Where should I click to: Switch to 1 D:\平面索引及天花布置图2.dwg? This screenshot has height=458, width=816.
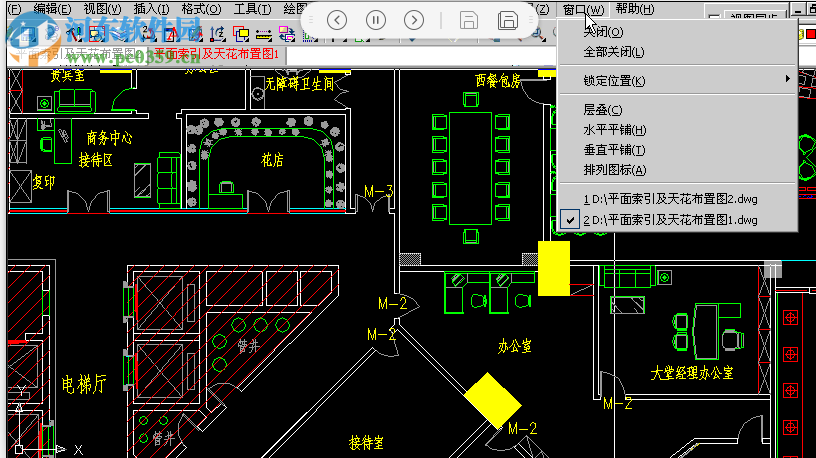(670, 199)
